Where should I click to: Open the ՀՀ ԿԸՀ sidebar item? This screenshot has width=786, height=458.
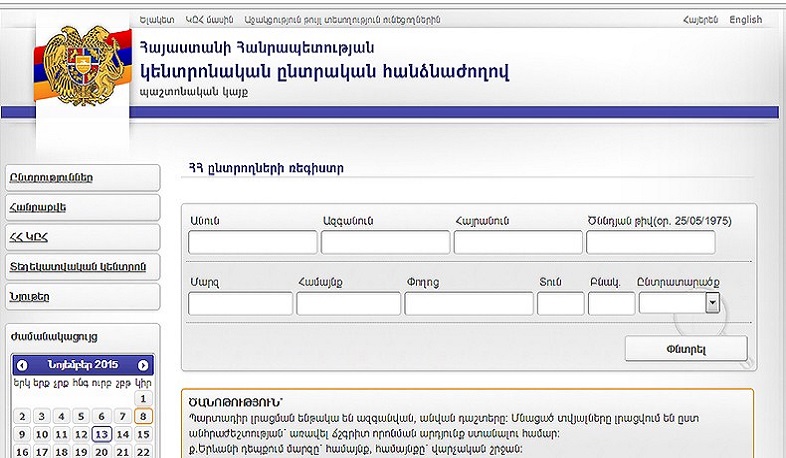coord(83,237)
